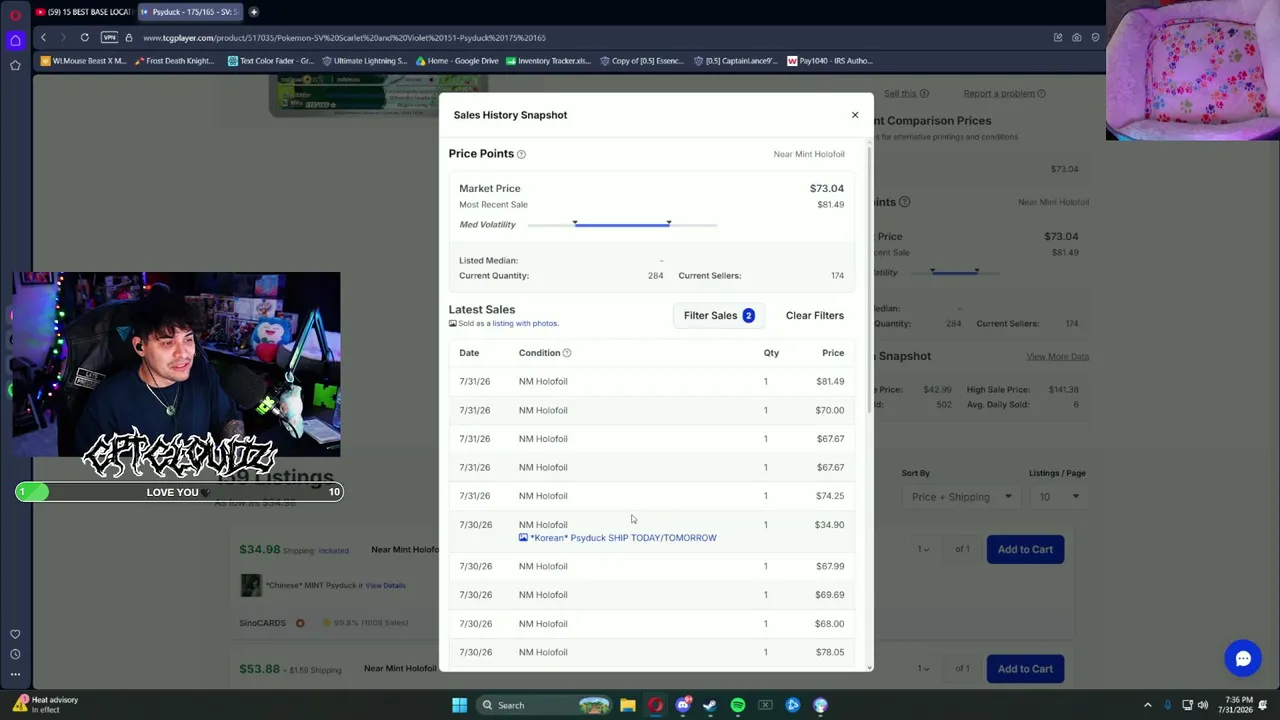The image size is (1280, 720).
Task: Click the Price column header
Action: 833,353
